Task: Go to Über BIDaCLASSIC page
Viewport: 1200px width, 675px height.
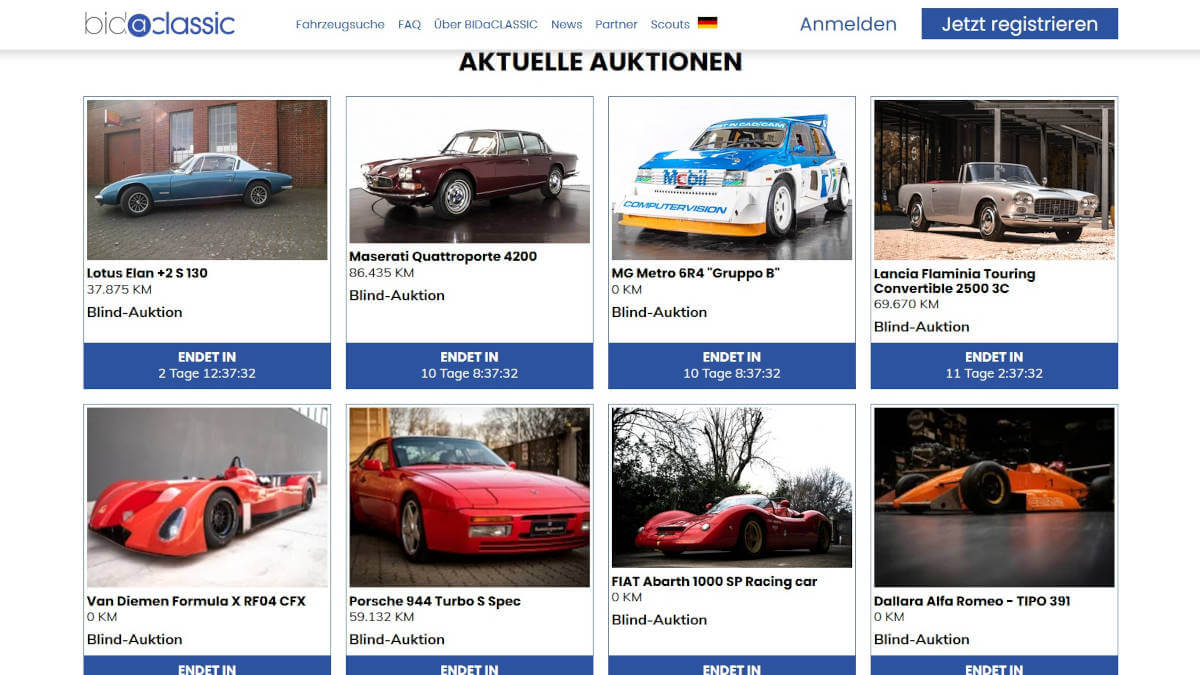Action: pyautogui.click(x=486, y=24)
